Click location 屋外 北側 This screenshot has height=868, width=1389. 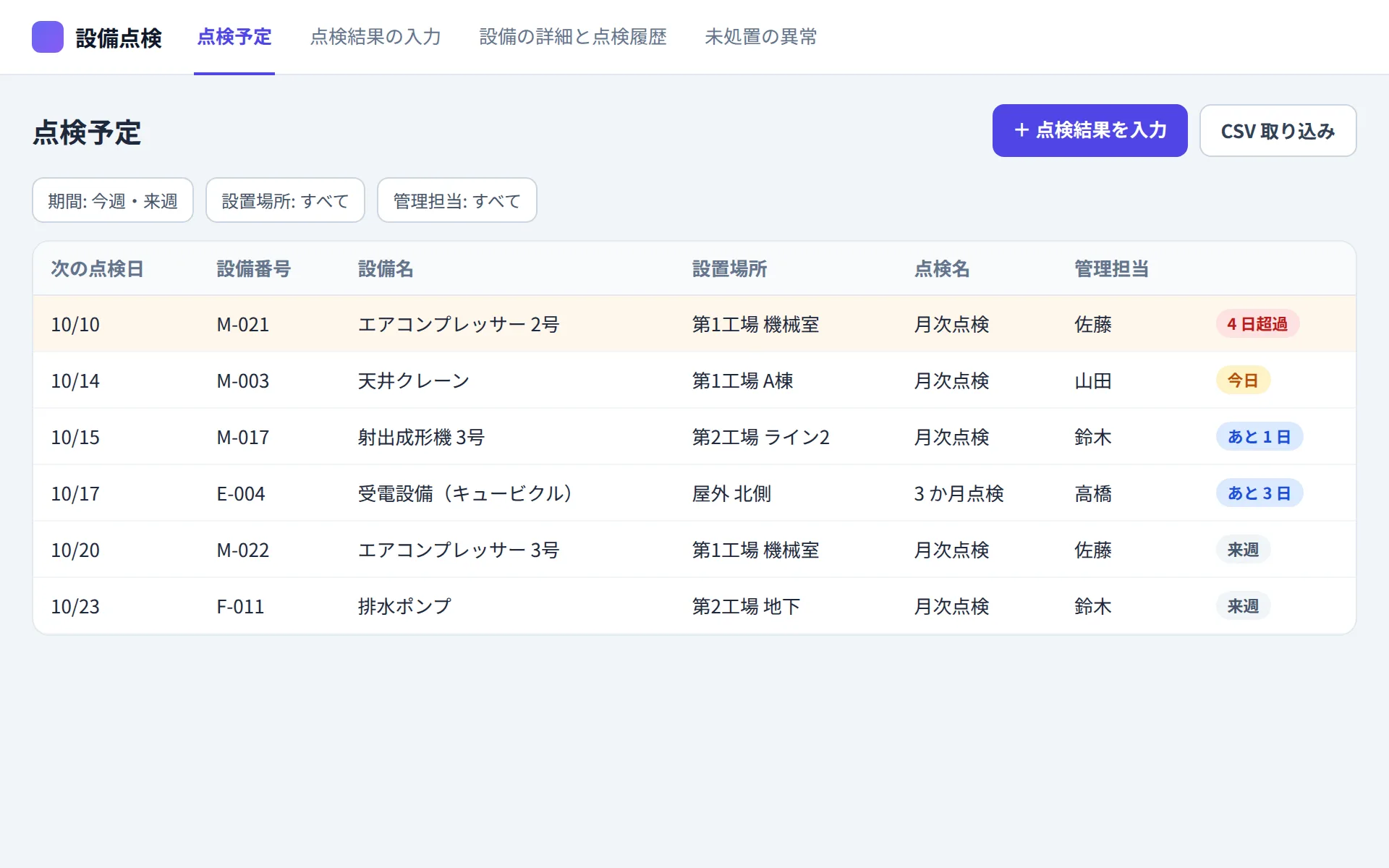tap(732, 493)
